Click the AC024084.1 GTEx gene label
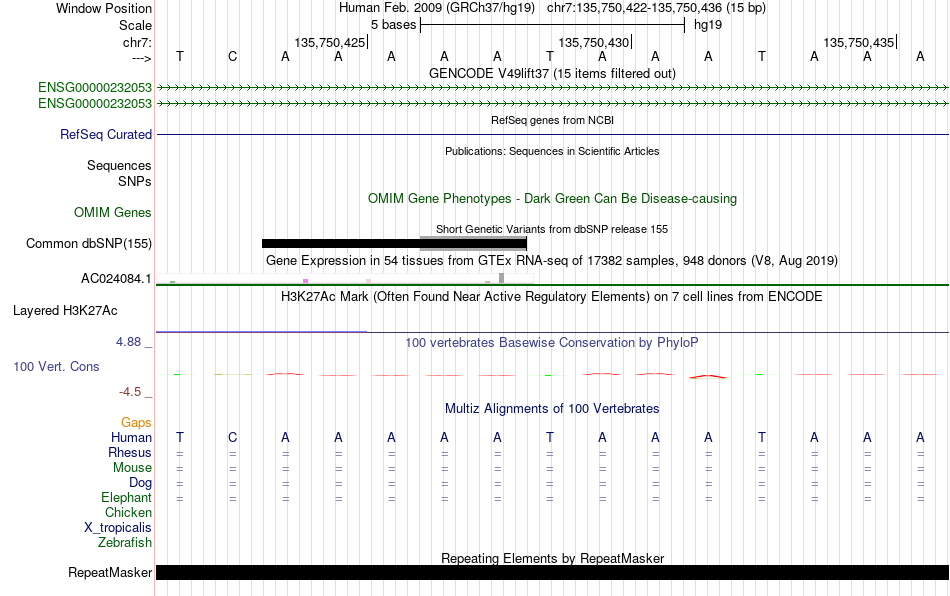This screenshot has height=596, width=950. 116,279
